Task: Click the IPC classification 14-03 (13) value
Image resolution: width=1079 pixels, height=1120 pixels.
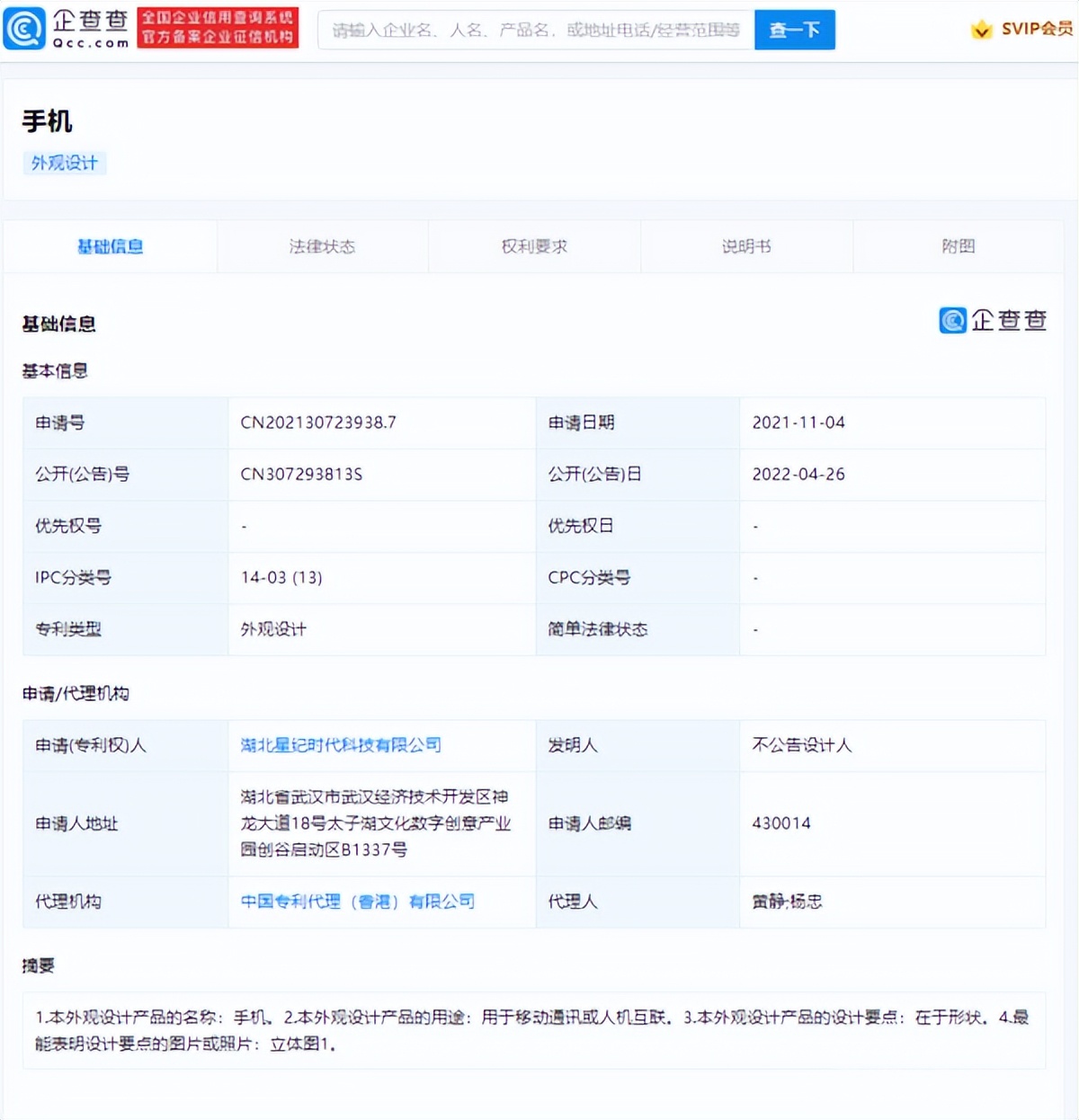Action: coord(281,577)
